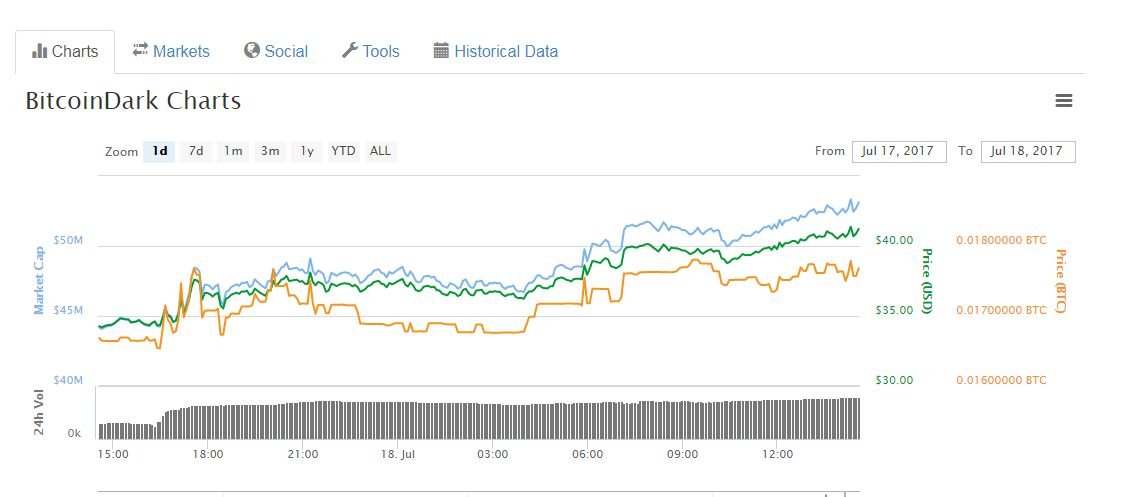The image size is (1140, 497).
Task: Zoom chart to 3m range
Action: (x=270, y=151)
